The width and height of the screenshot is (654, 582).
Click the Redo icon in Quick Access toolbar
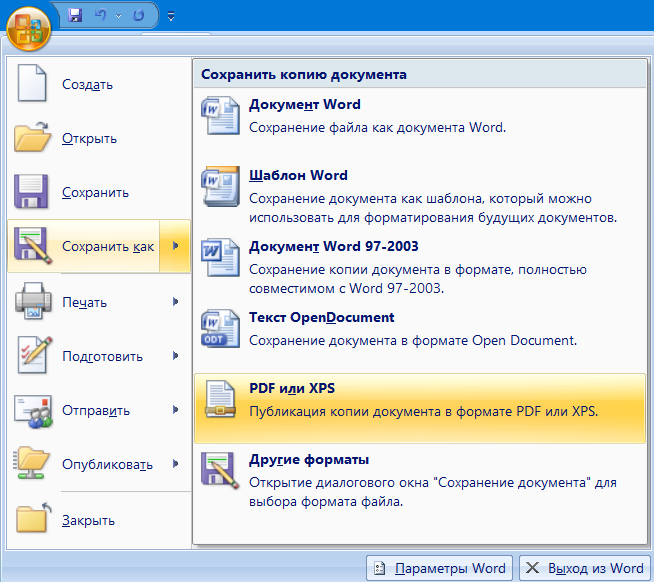pos(138,15)
